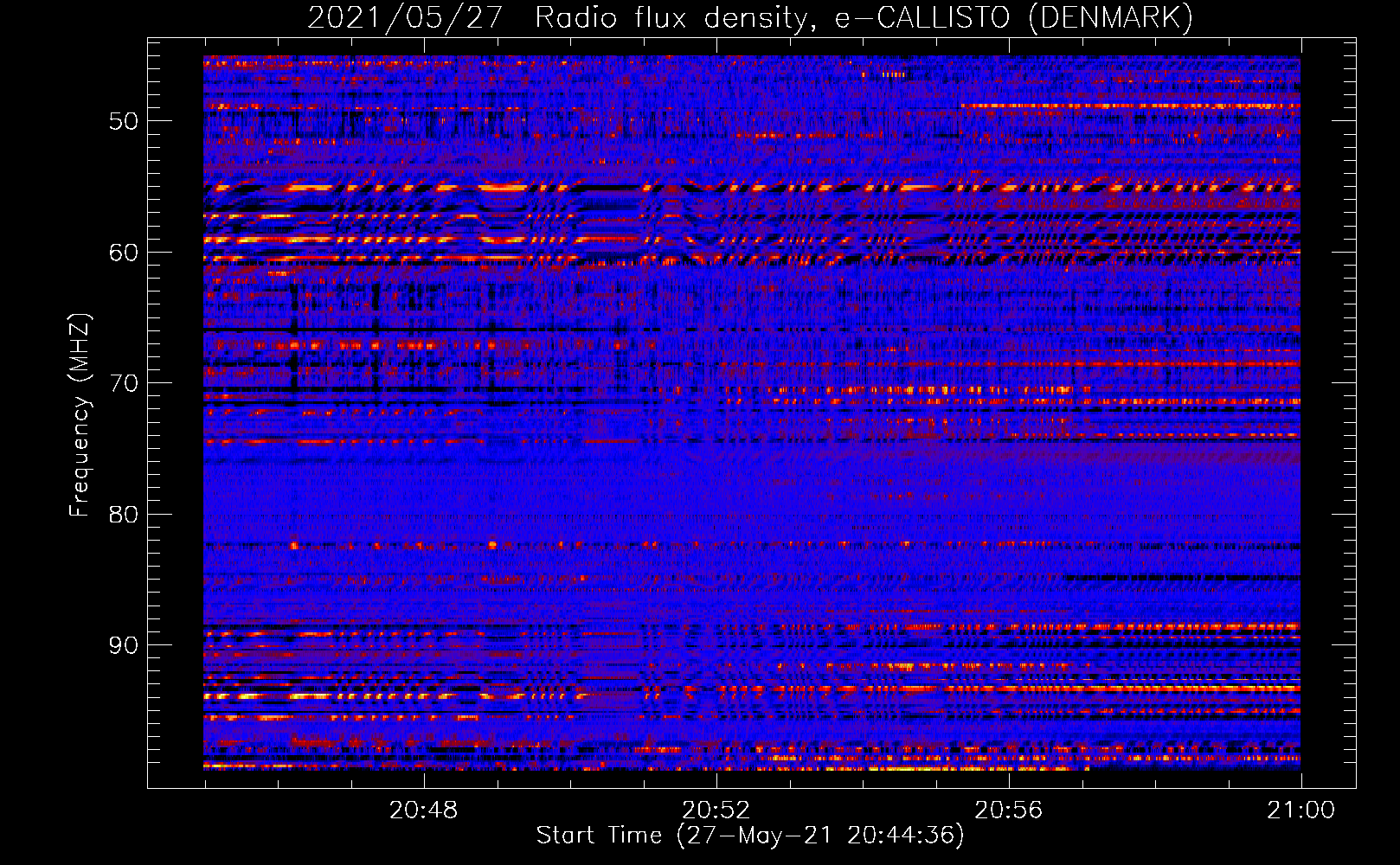Click the 50 frequency tick label
The height and width of the screenshot is (865, 1400).
pyautogui.click(x=124, y=121)
